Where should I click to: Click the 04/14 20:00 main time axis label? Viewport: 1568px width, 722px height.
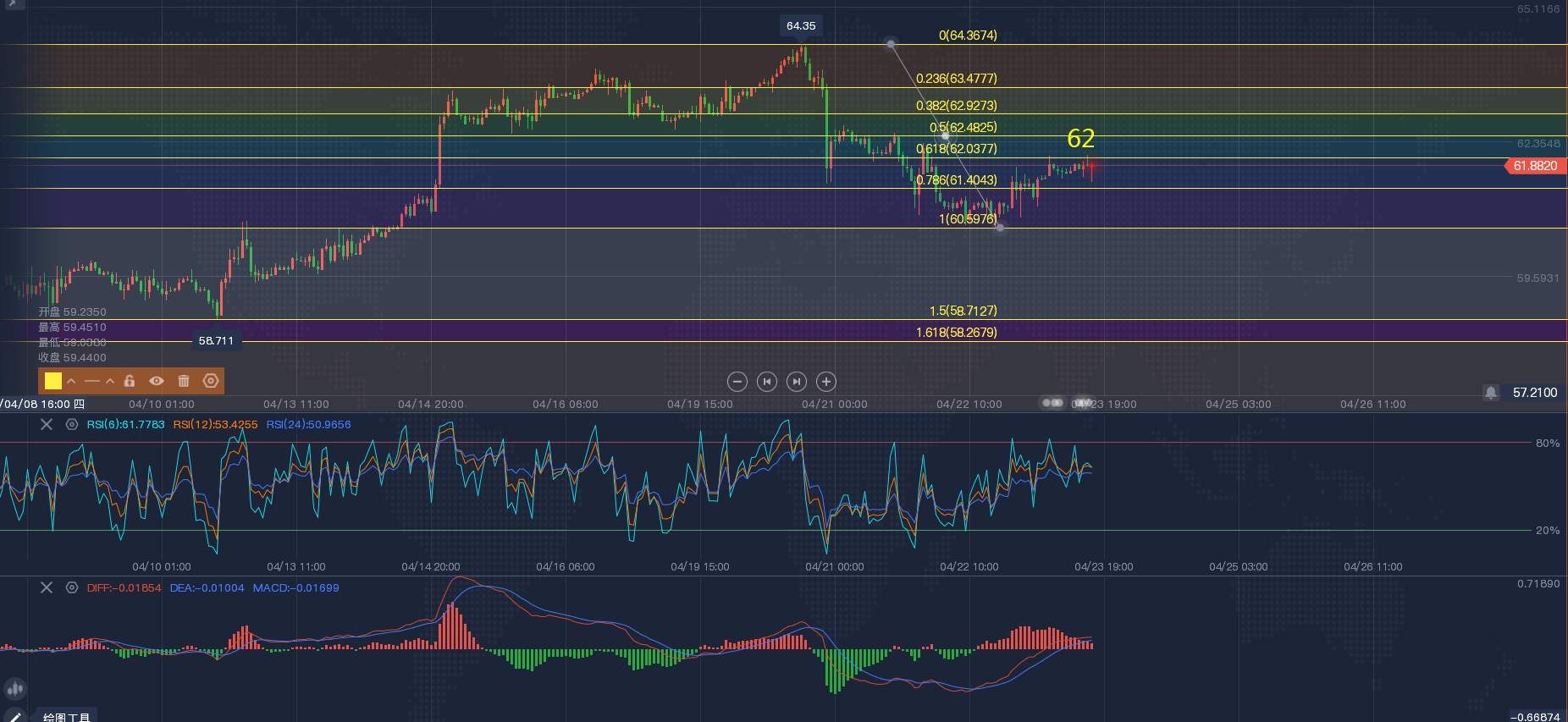click(x=431, y=405)
